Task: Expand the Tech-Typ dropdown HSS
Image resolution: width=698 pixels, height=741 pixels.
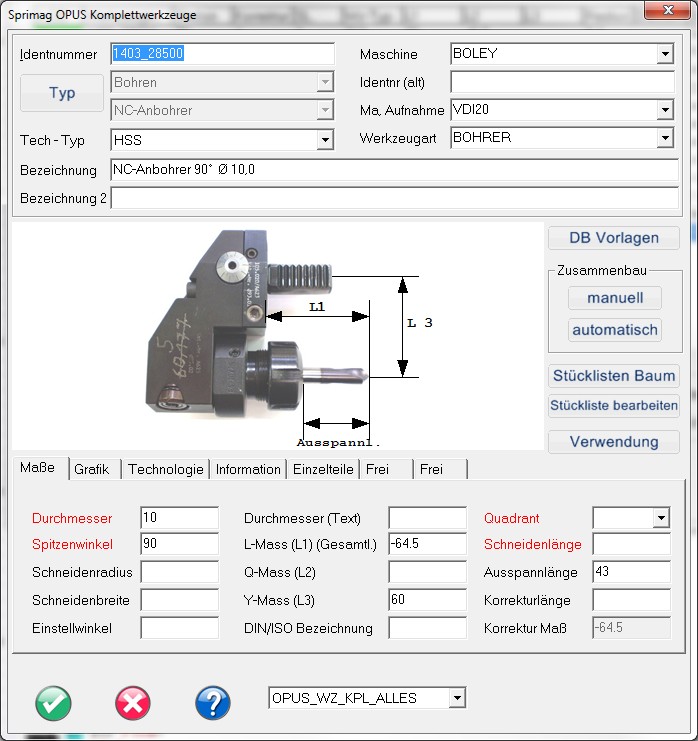Action: [325, 140]
